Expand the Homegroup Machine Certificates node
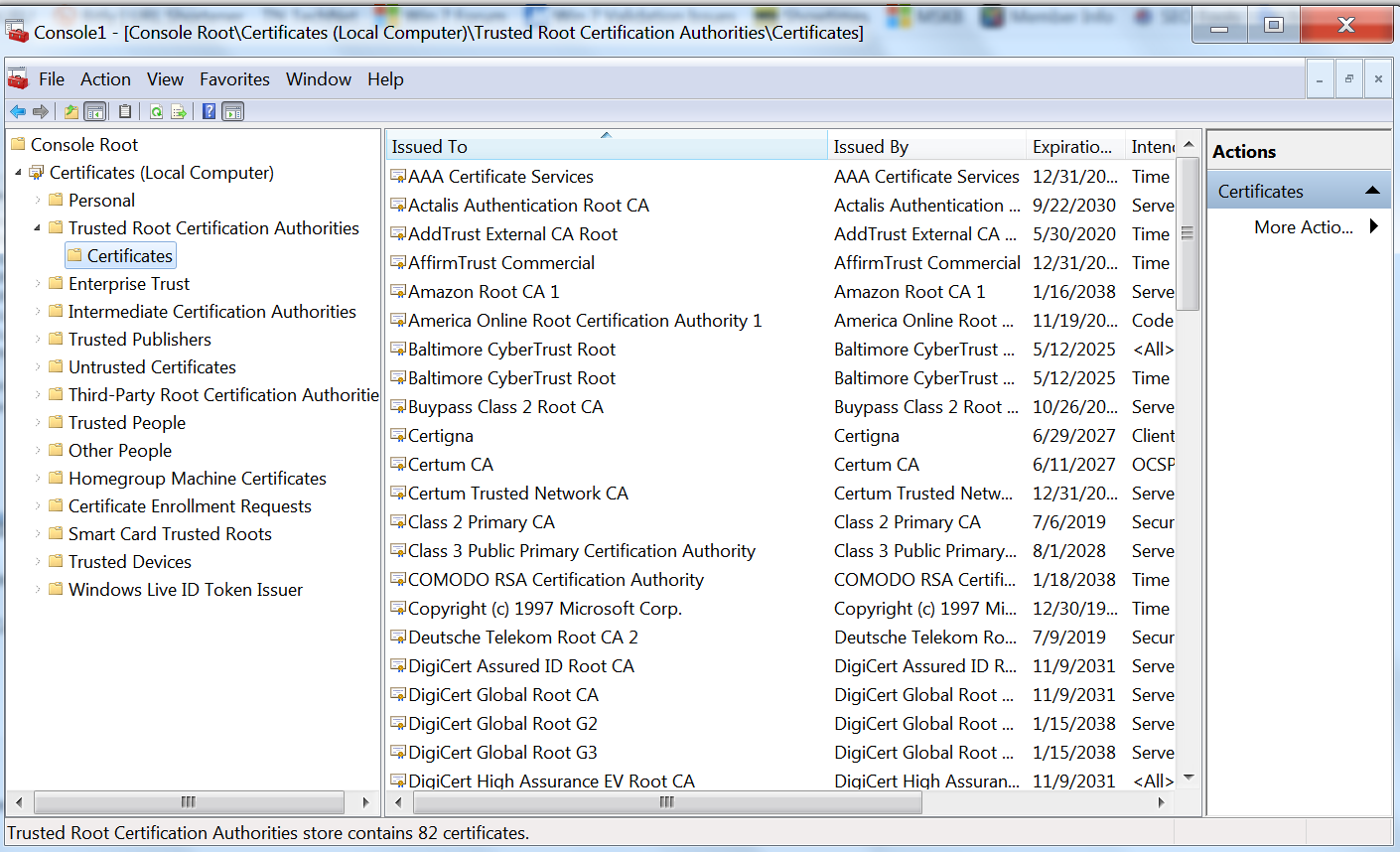The width and height of the screenshot is (1400, 852). point(38,479)
